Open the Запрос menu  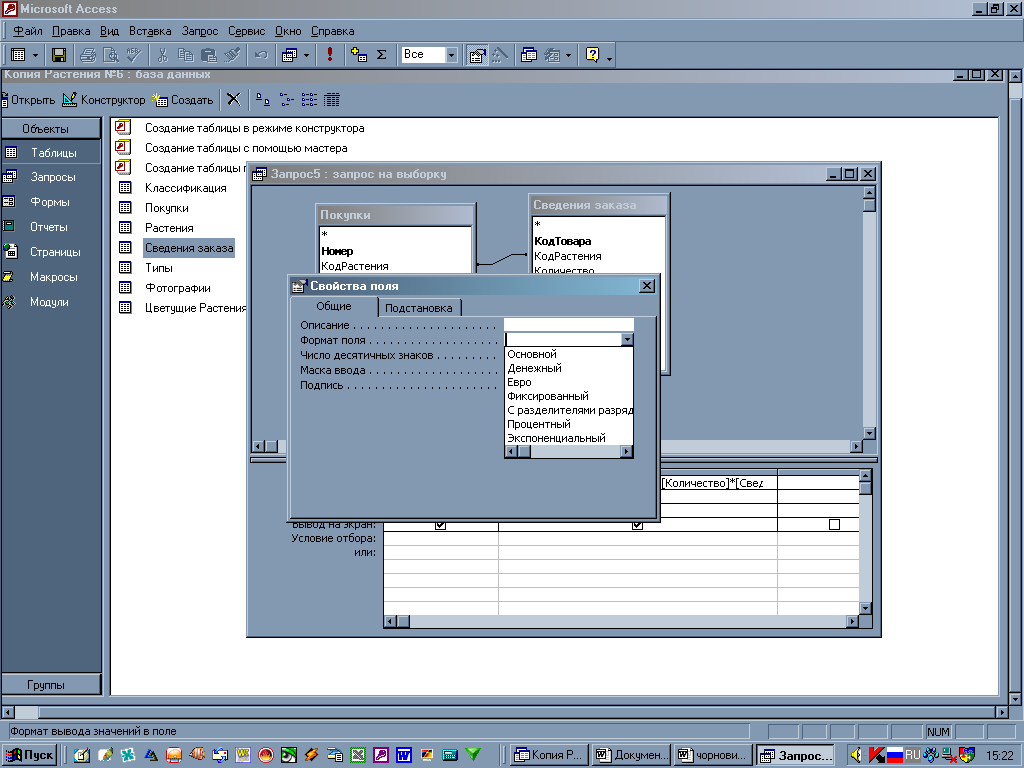[x=200, y=31]
